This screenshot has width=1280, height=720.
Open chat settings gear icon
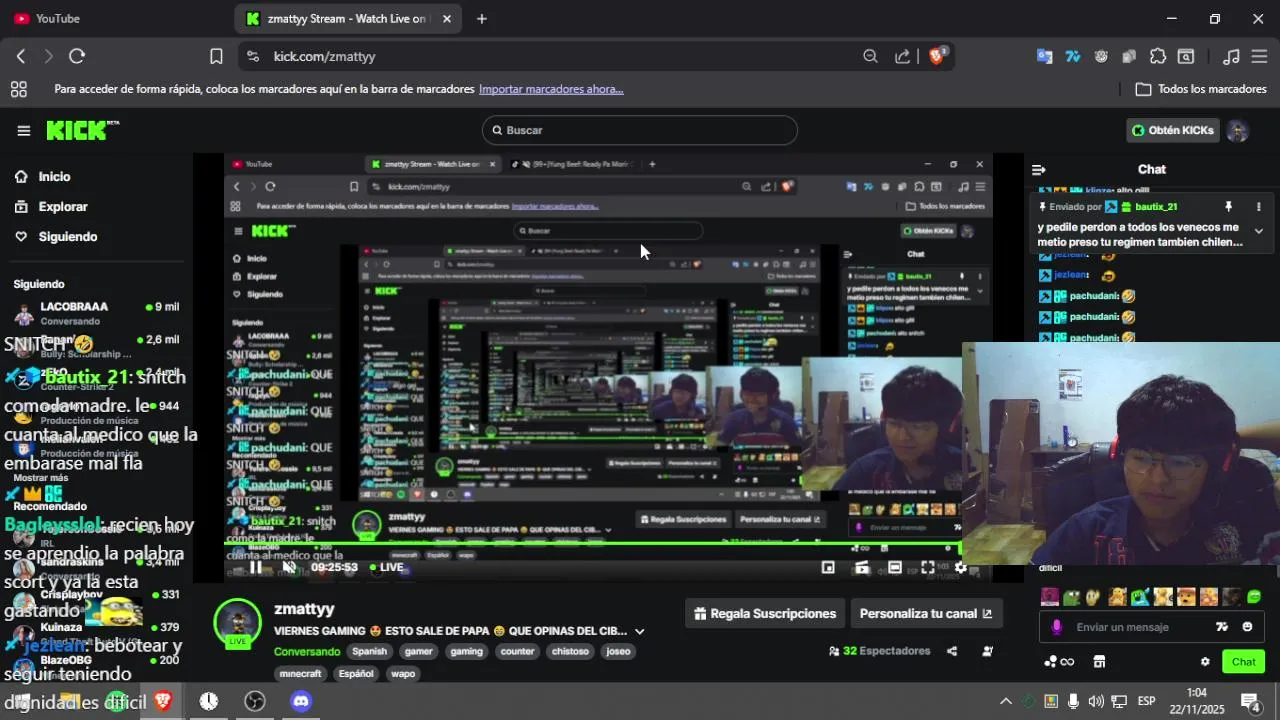click(x=1205, y=662)
